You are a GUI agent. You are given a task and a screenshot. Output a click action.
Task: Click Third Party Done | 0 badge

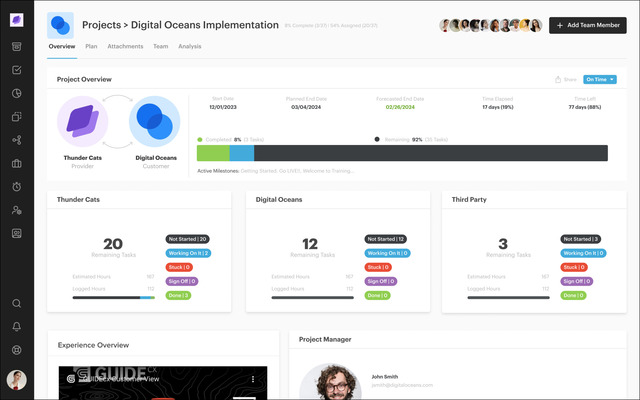tap(573, 296)
